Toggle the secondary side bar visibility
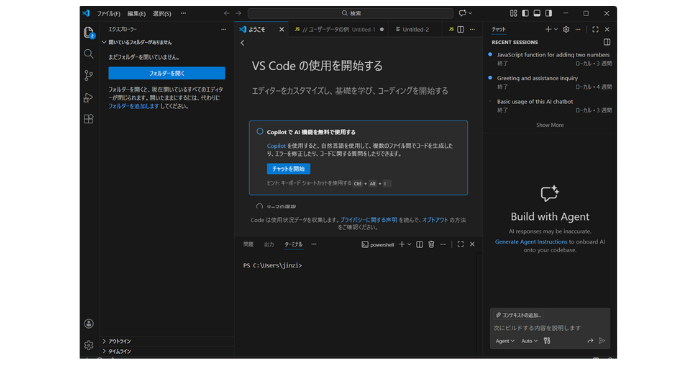 [x=548, y=13]
